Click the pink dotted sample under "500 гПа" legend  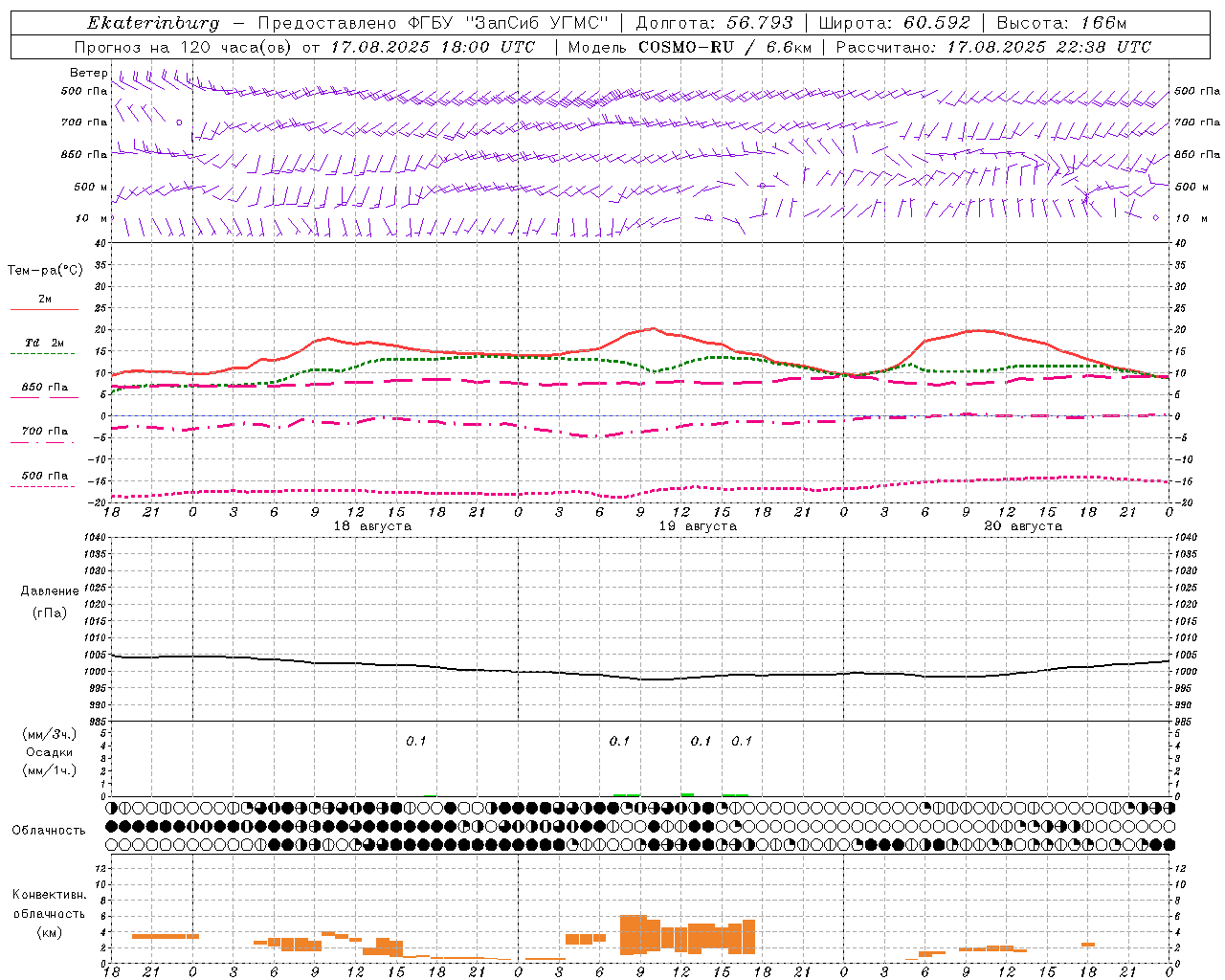(42, 486)
